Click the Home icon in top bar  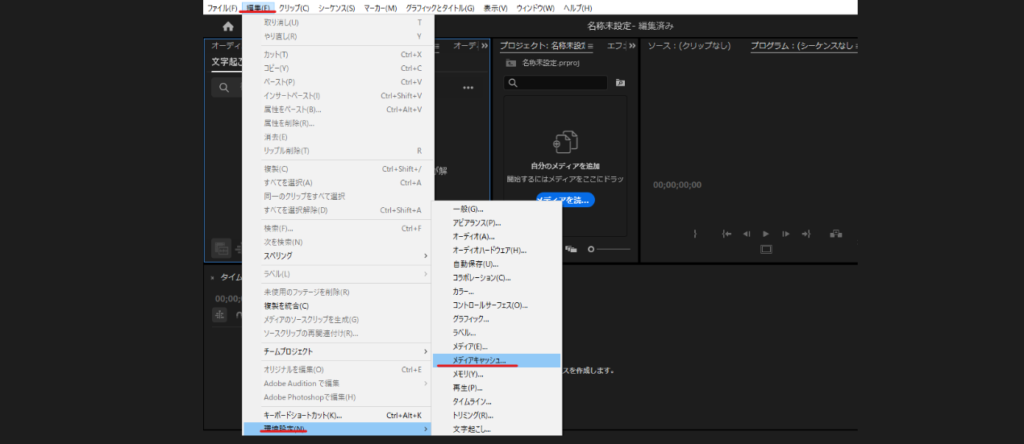tap(228, 27)
